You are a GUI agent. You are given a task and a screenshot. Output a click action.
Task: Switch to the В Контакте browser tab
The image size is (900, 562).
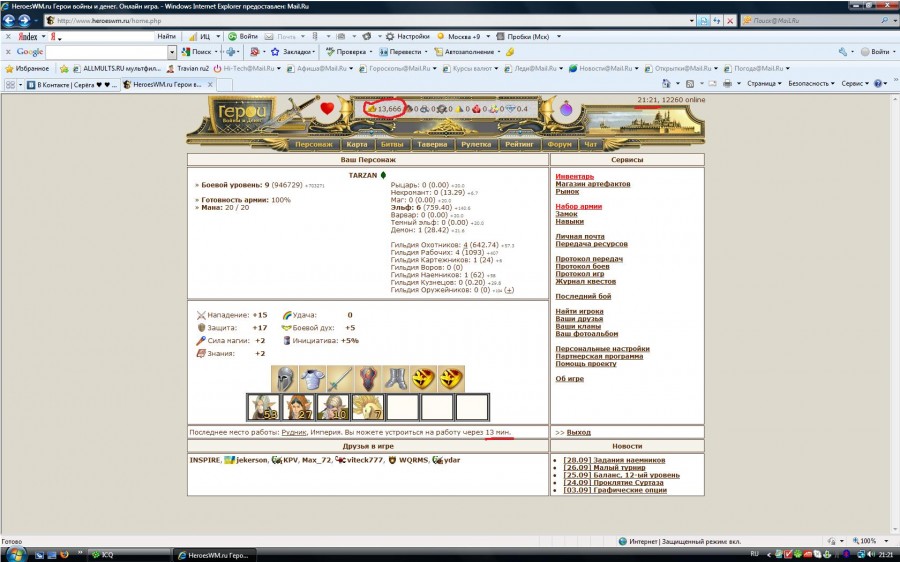click(x=72, y=84)
